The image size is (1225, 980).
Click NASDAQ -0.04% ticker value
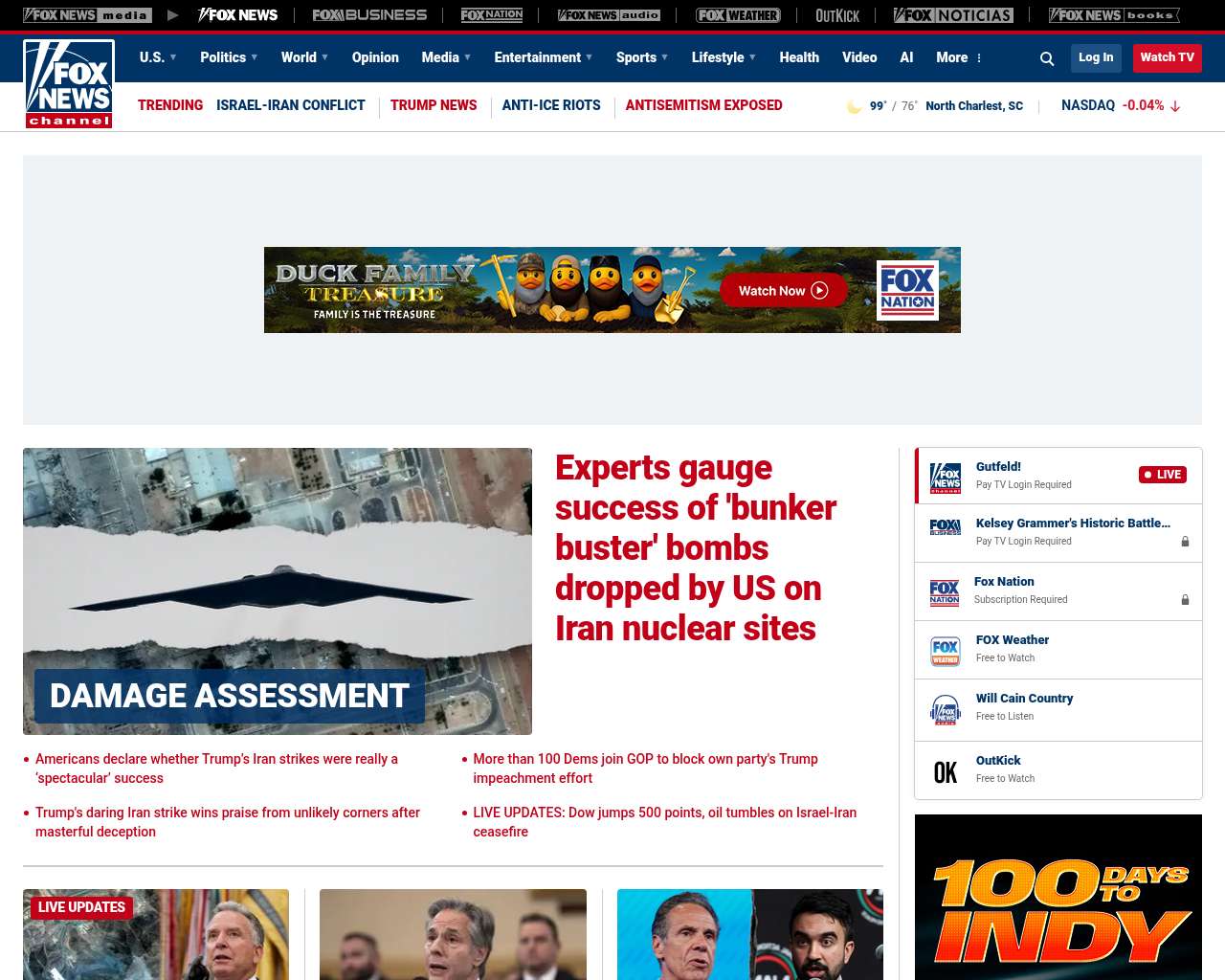[1143, 105]
